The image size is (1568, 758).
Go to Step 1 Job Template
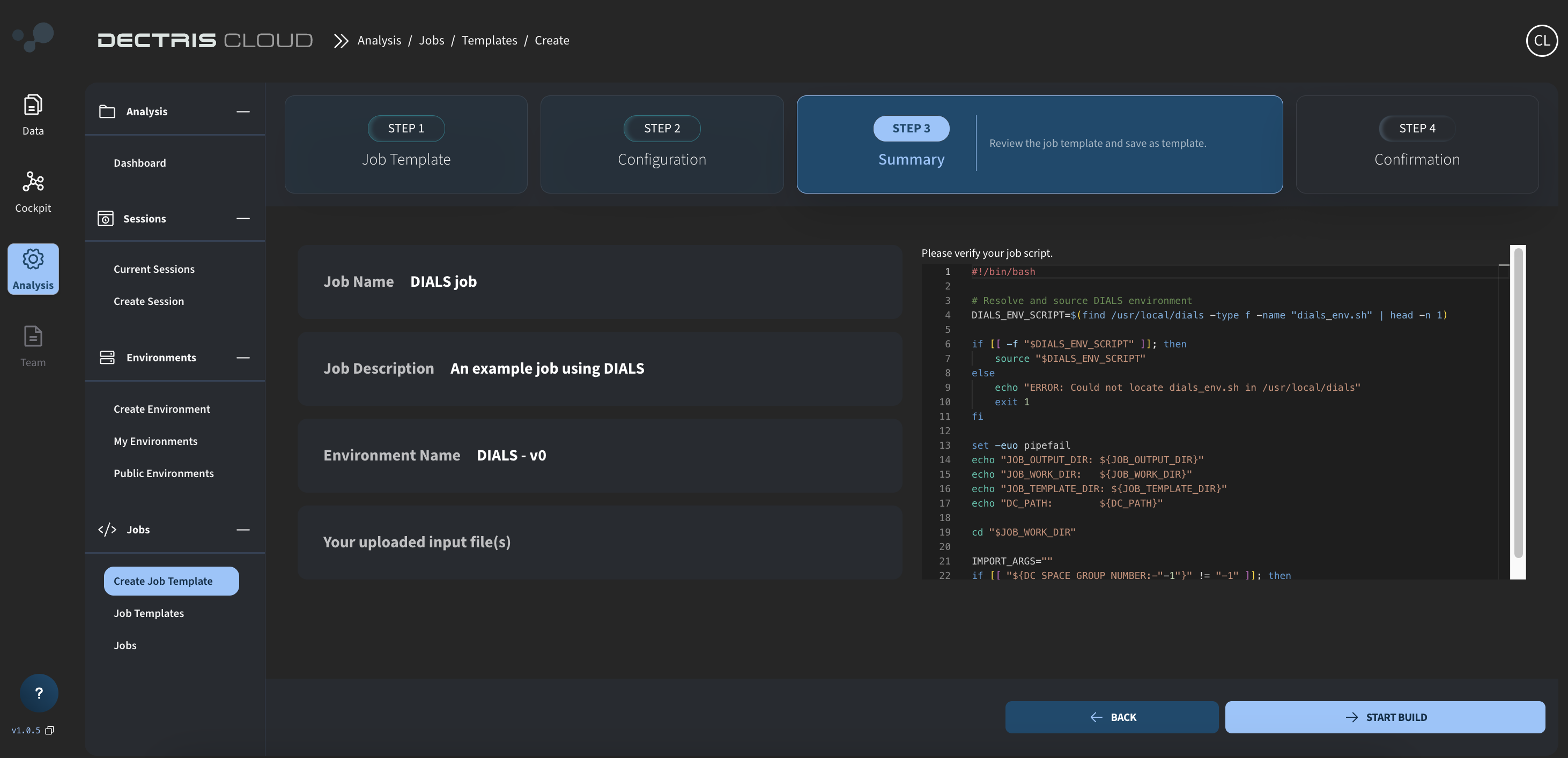pos(406,144)
